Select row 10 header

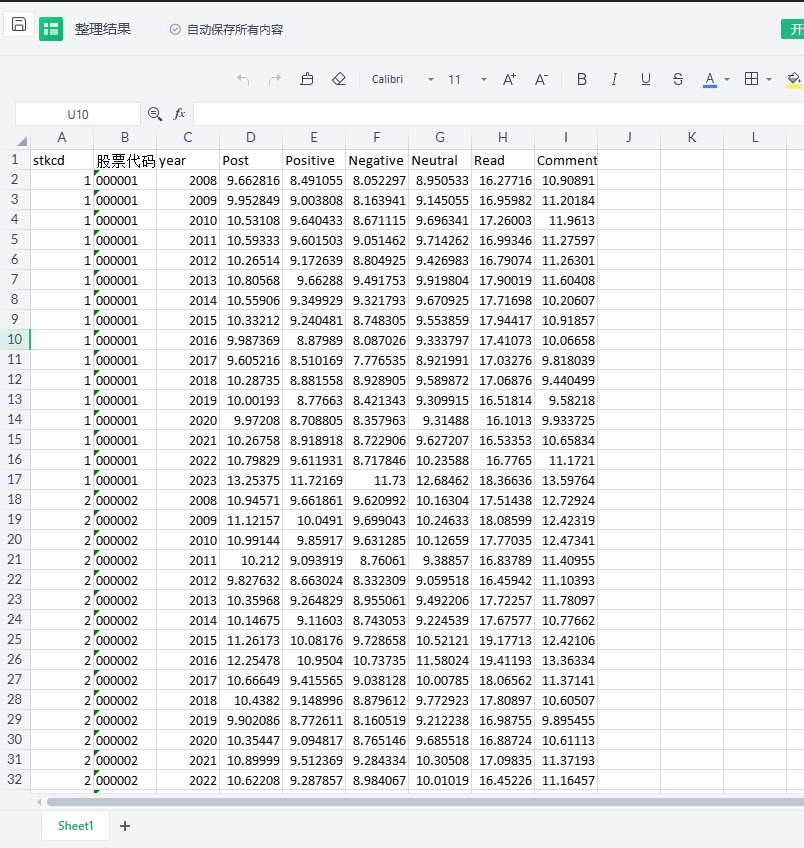coord(15,339)
